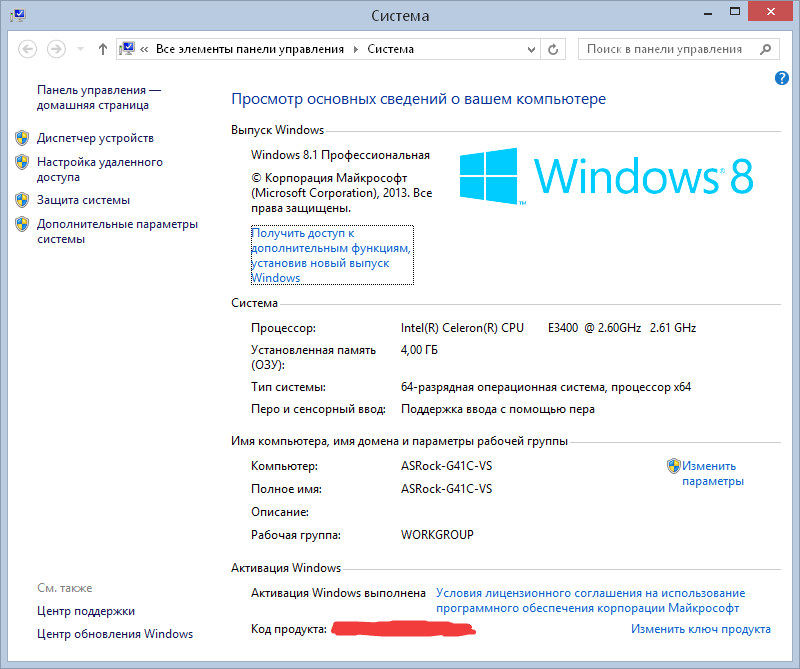Select the installed memory value '4,00 ГБ'

(x=419, y=350)
